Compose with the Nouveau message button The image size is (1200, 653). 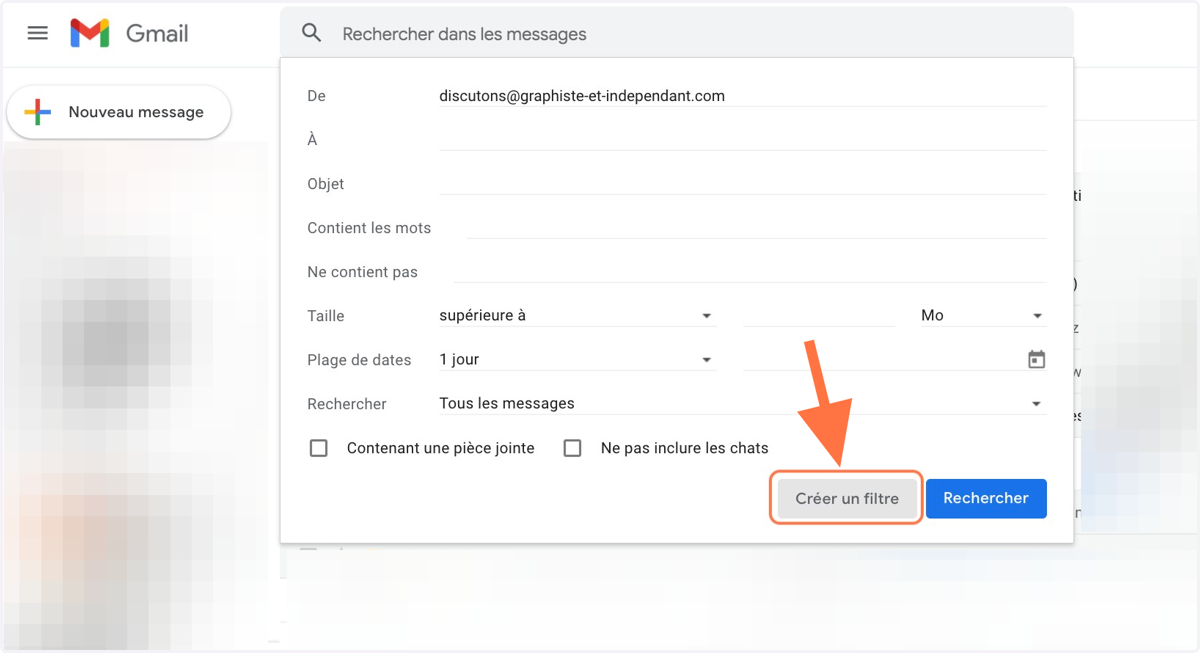119,112
